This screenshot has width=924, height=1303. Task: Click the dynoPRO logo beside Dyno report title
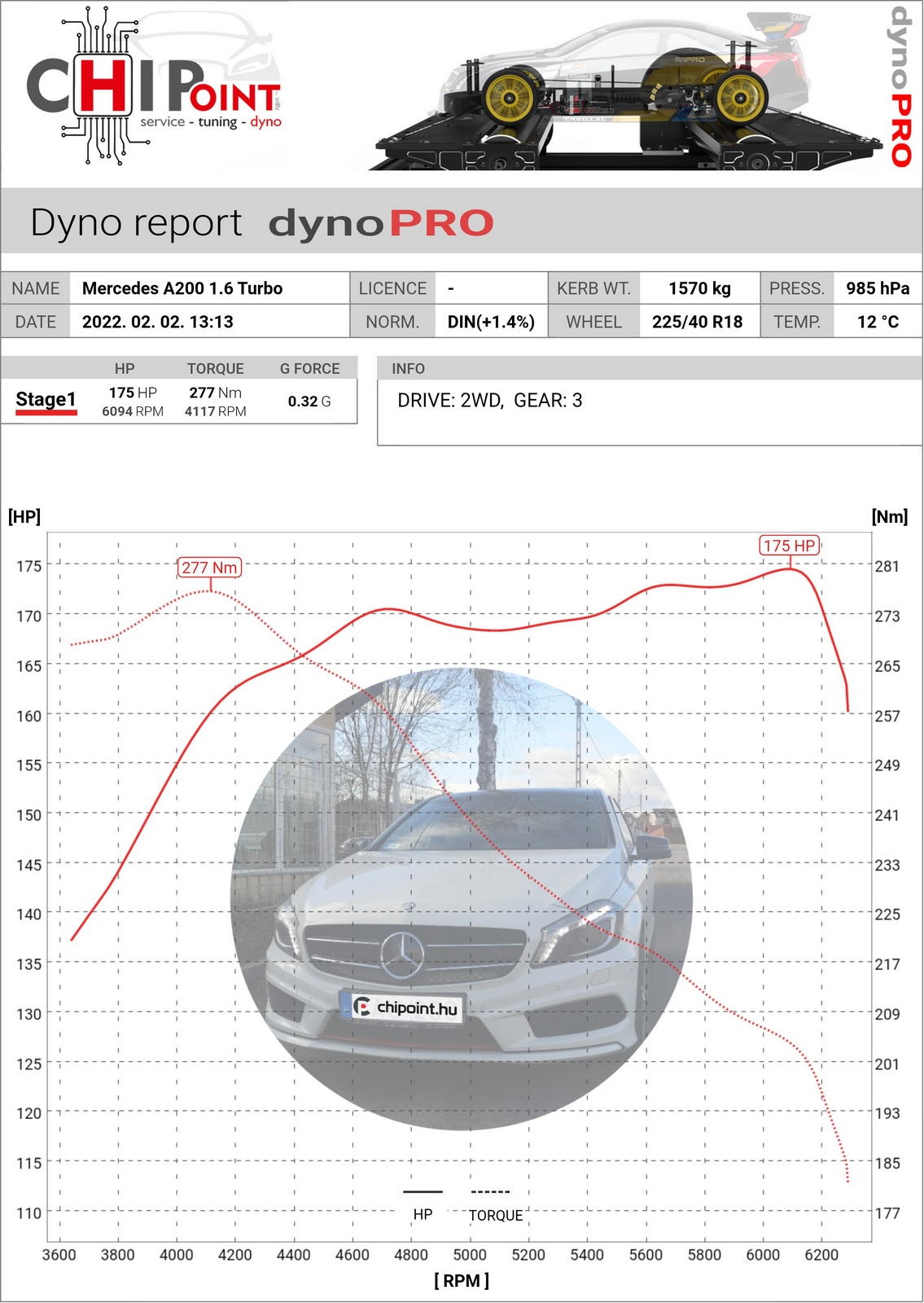[x=381, y=223]
